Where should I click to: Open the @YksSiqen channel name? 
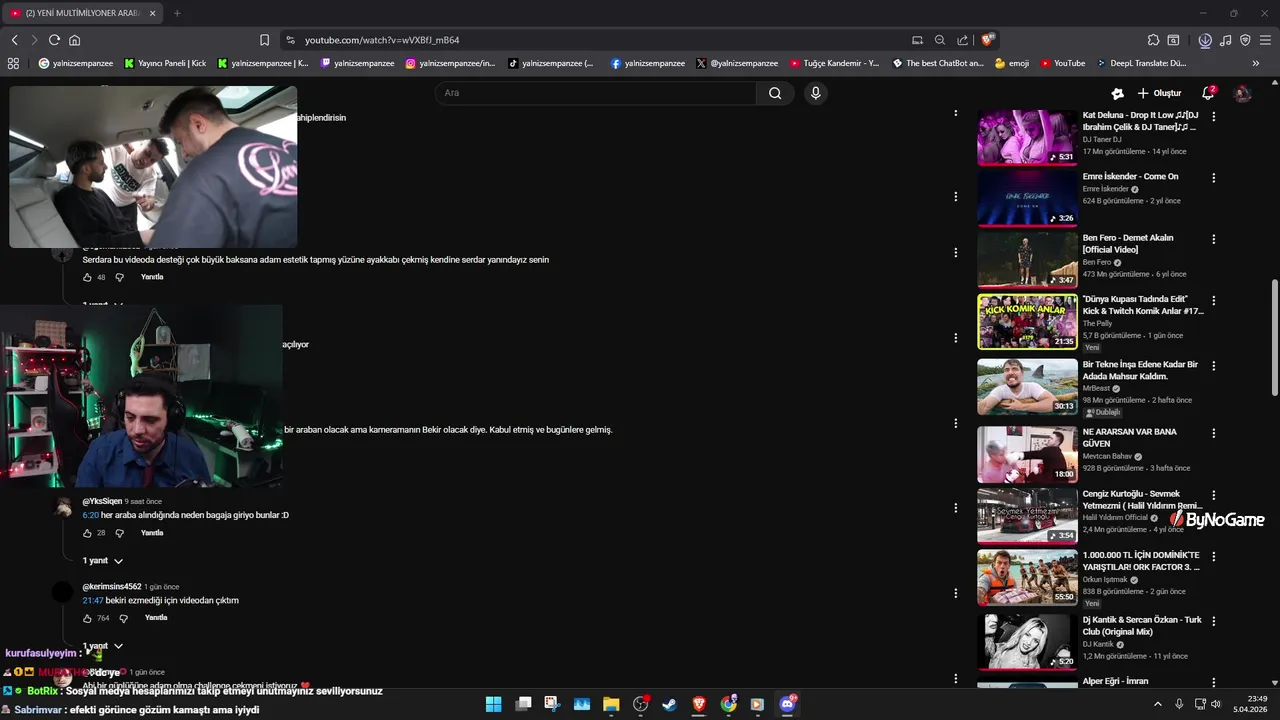click(102, 501)
